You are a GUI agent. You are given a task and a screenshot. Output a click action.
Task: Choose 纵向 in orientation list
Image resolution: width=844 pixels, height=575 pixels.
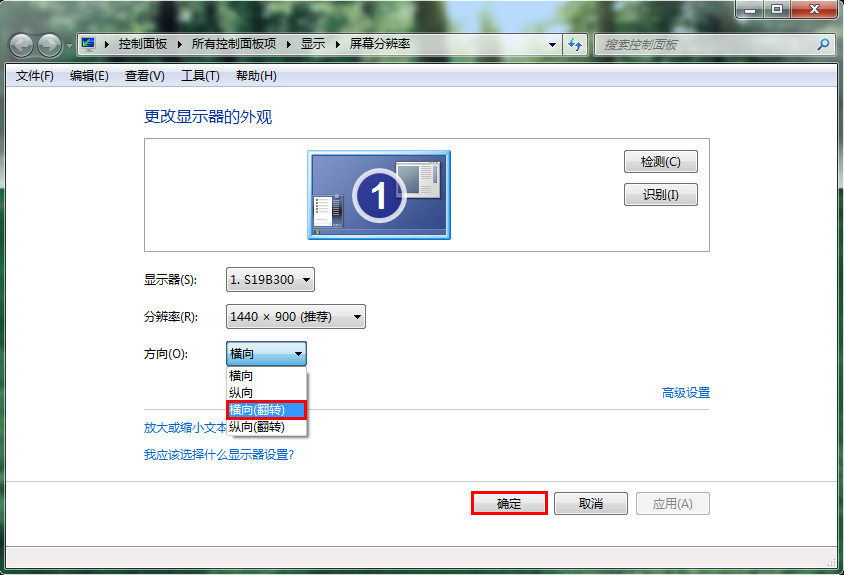click(x=266, y=392)
